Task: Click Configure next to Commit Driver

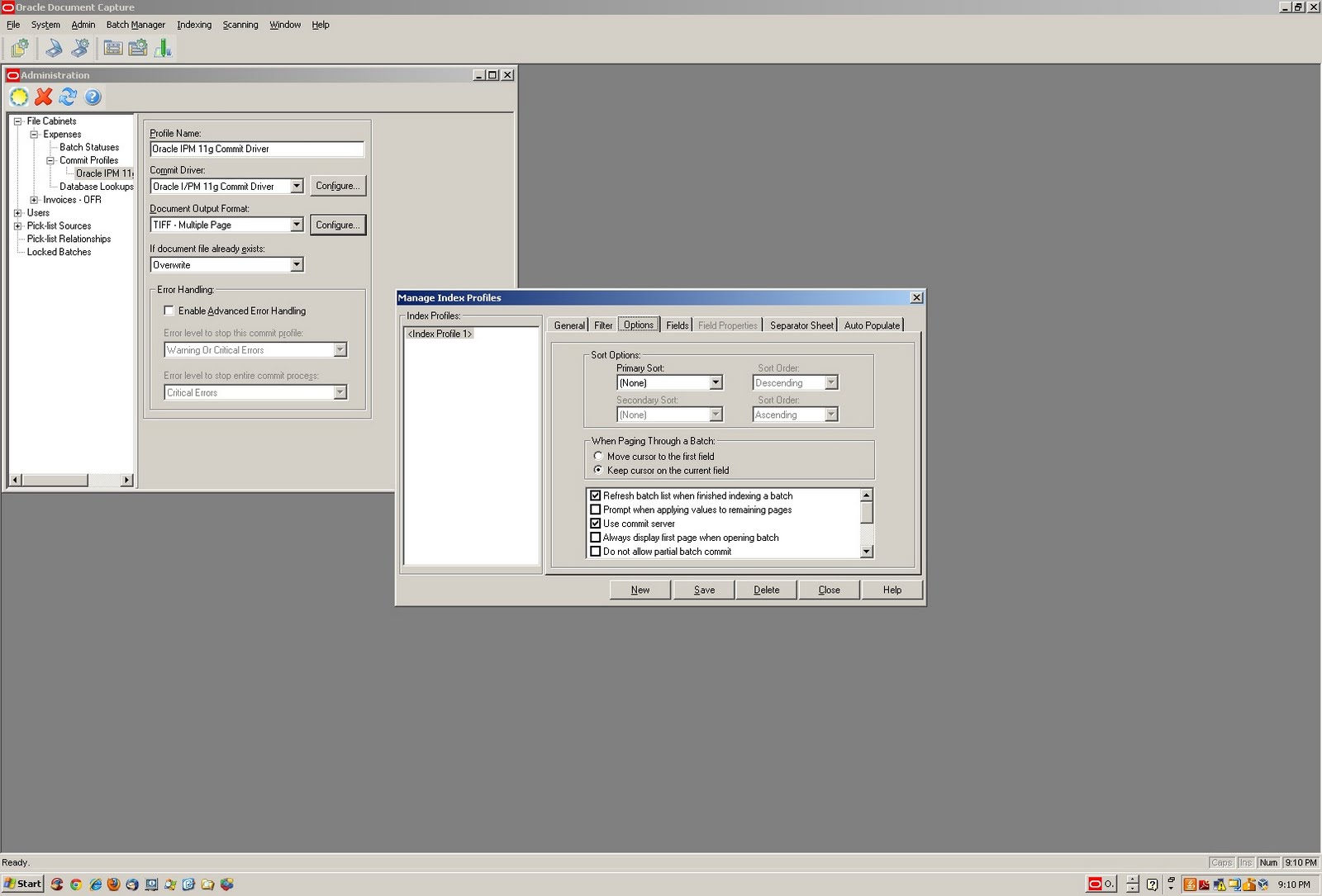Action: 337,186
